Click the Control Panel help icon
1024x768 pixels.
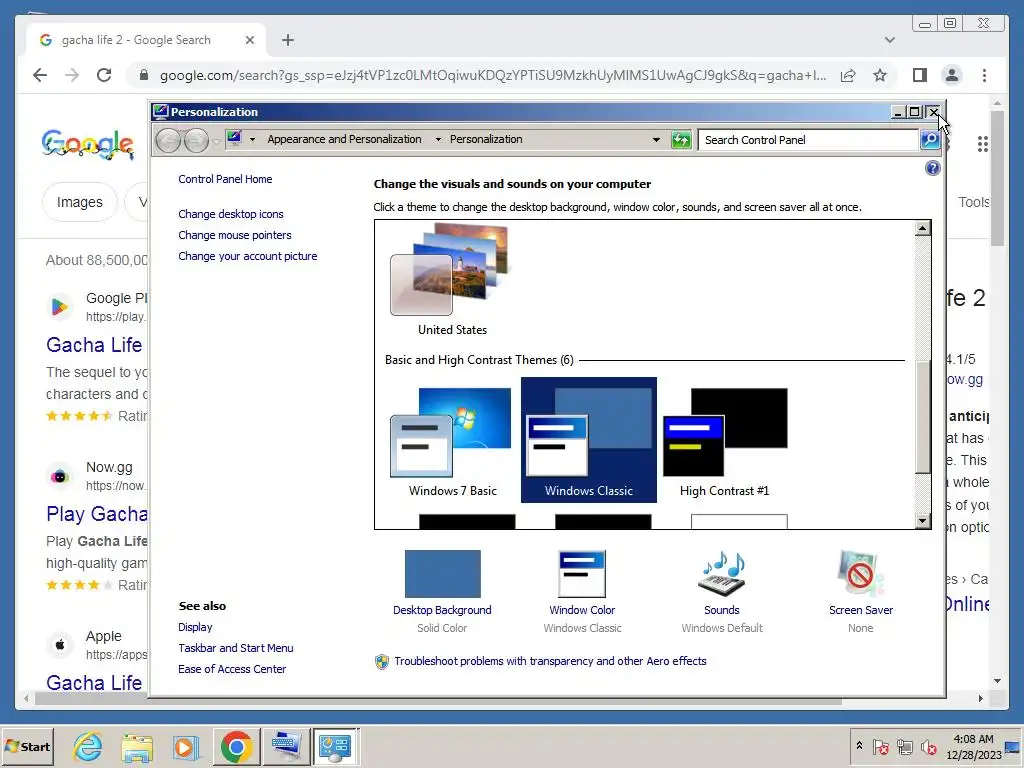coord(933,168)
